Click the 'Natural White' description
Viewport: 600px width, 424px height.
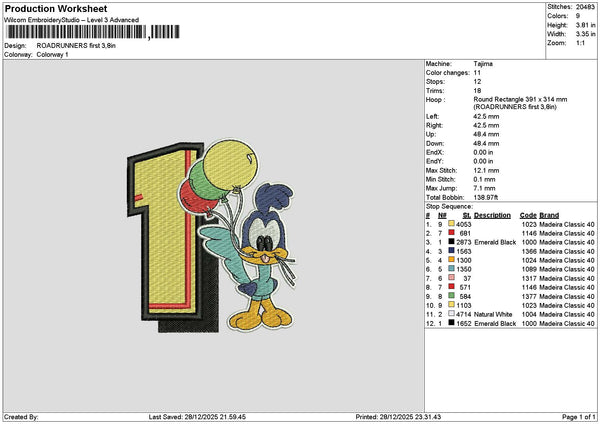click(493, 314)
